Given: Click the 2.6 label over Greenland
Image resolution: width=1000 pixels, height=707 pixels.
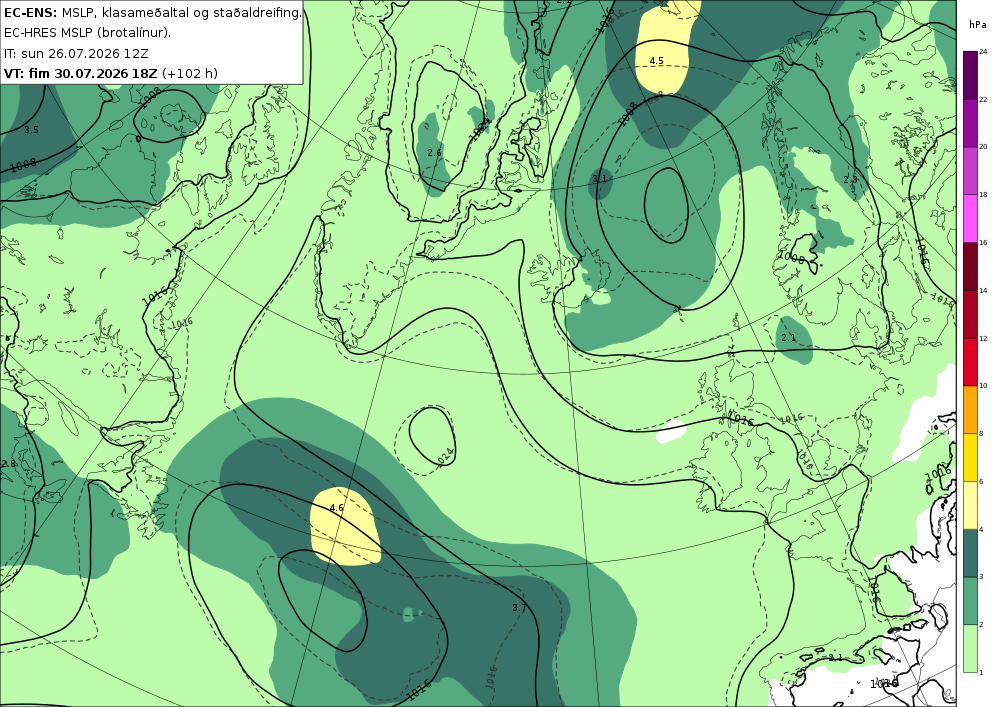Looking at the screenshot, I should pyautogui.click(x=434, y=152).
